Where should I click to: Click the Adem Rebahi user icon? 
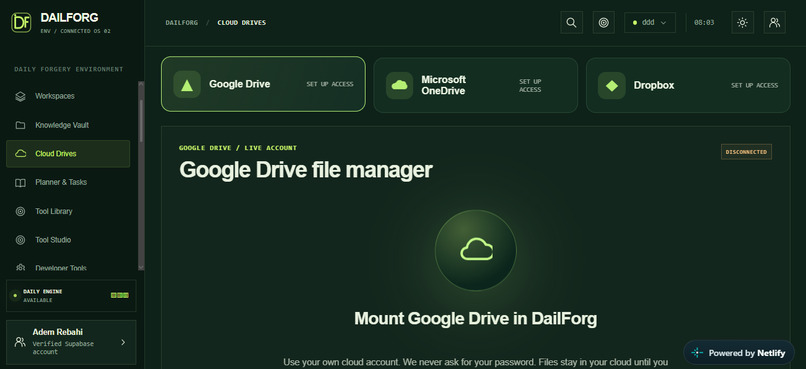point(20,342)
